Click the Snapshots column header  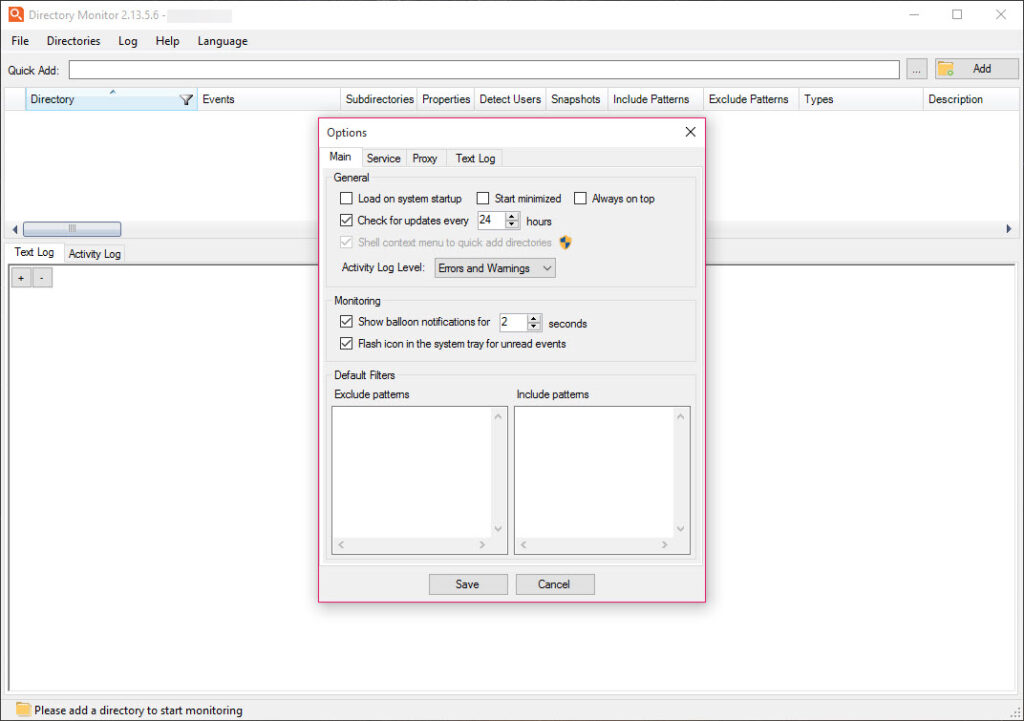click(x=577, y=99)
